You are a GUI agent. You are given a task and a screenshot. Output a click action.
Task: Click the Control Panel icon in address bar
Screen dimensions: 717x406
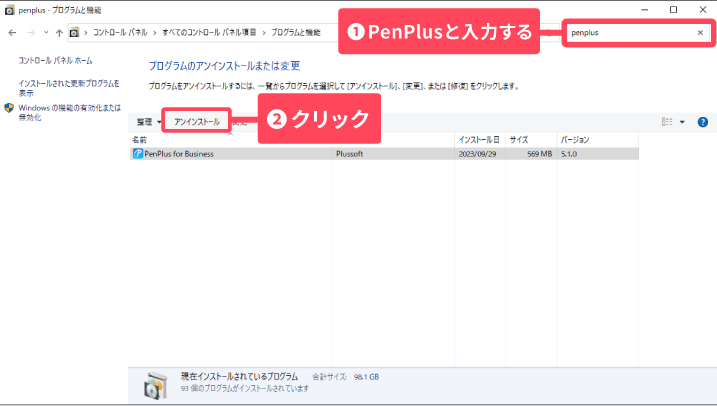click(x=74, y=32)
